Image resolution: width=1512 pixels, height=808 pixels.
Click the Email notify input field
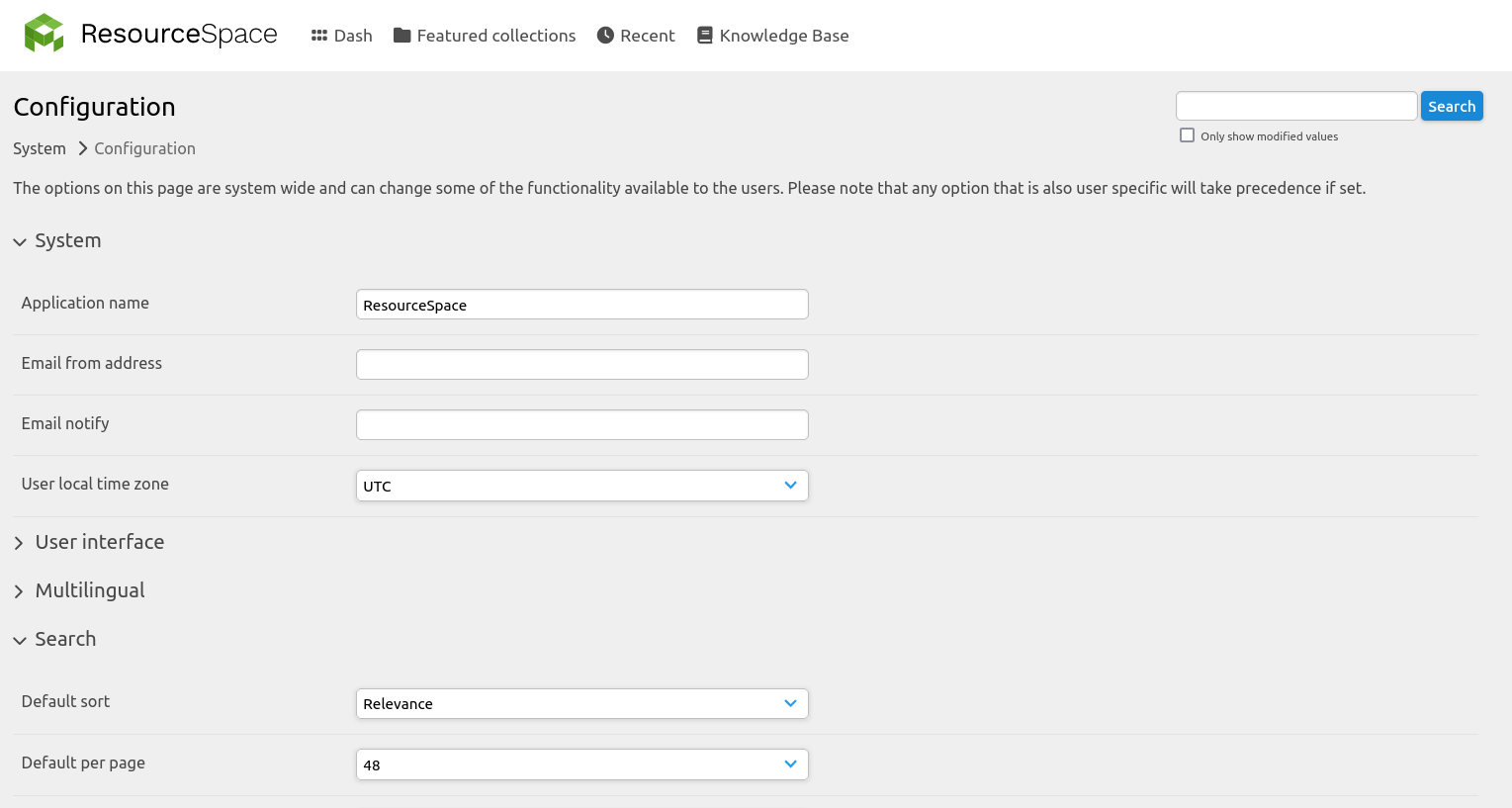pyautogui.click(x=582, y=424)
